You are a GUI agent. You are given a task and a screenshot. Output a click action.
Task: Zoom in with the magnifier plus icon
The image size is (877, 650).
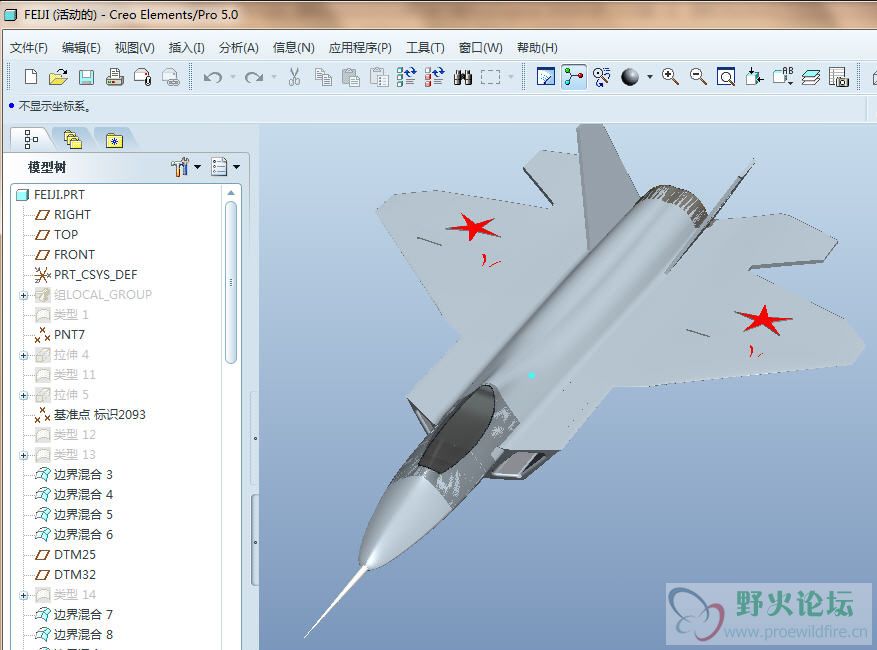[x=670, y=77]
